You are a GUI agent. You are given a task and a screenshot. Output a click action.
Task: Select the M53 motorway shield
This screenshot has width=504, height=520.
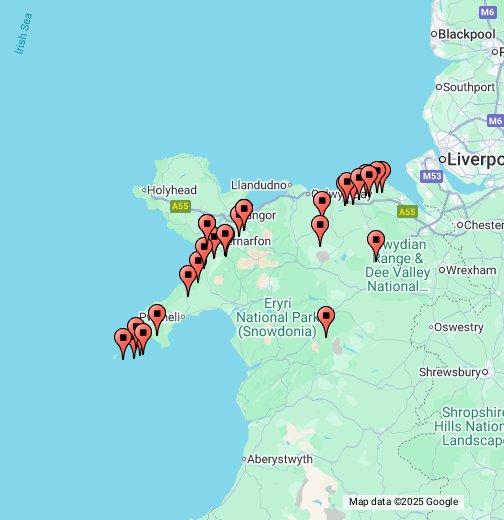coord(432,176)
